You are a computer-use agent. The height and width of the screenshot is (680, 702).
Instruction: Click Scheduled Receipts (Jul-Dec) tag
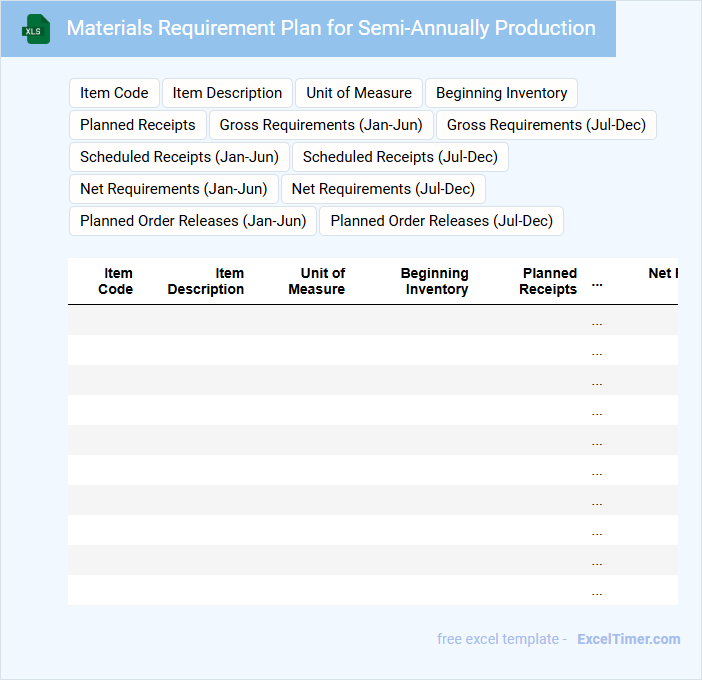400,157
